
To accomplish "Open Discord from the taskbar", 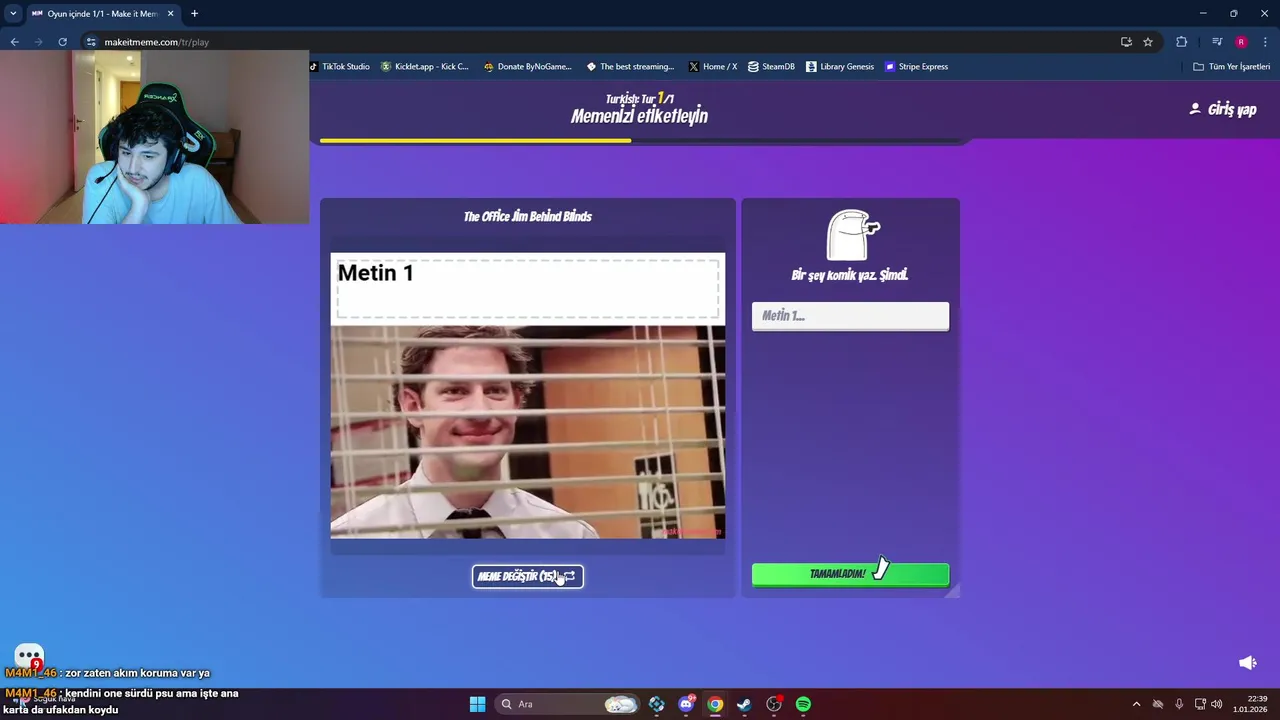I will (x=686, y=704).
